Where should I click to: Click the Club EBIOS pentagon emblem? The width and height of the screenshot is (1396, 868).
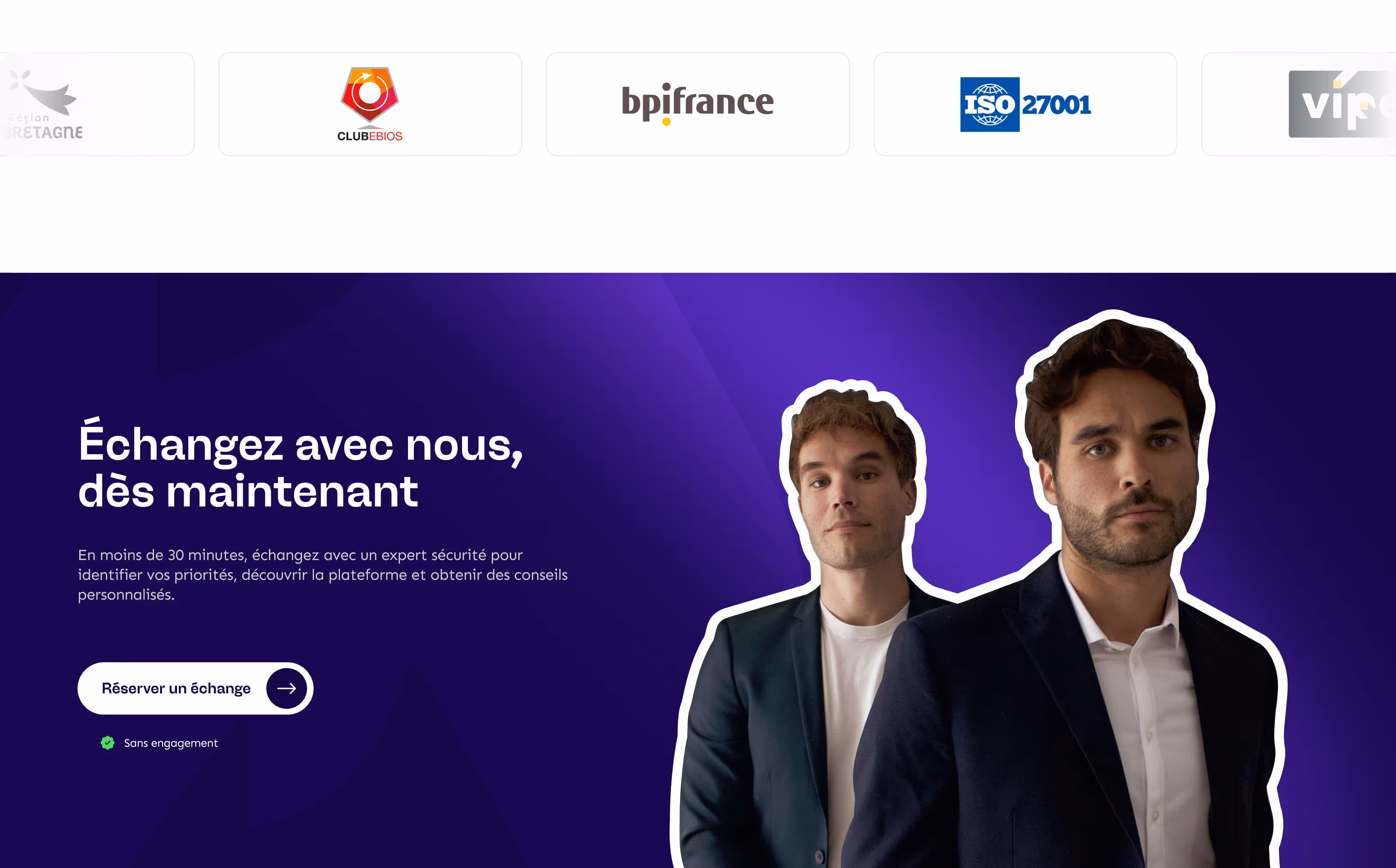point(370,95)
